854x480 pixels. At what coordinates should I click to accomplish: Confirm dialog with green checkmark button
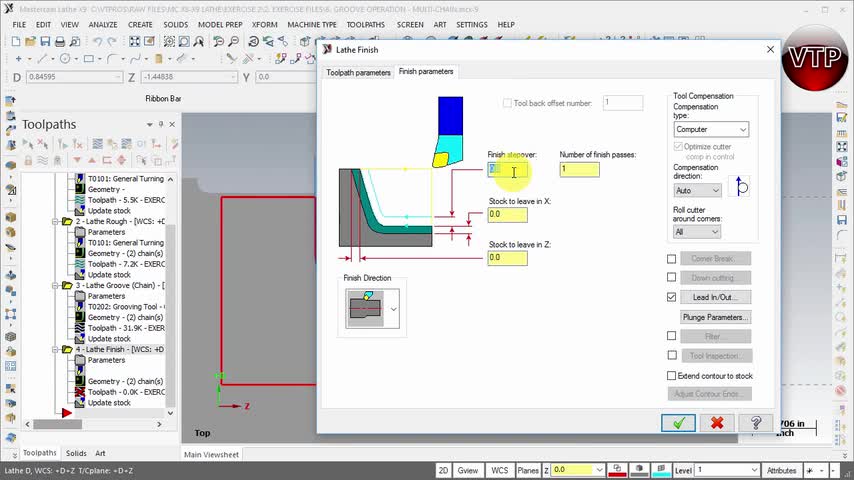[678, 423]
